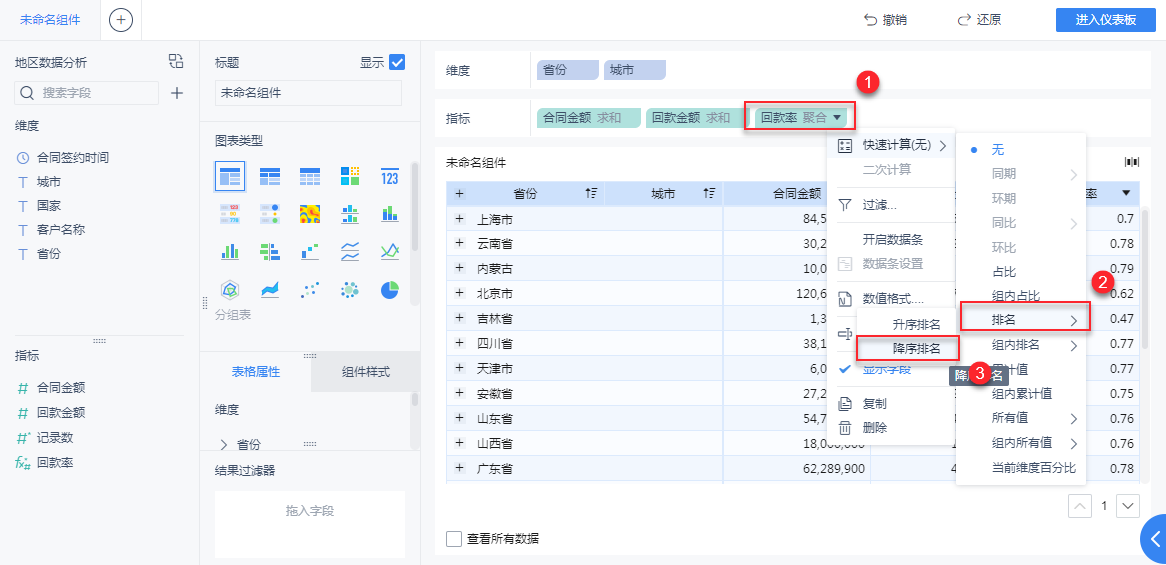The height and width of the screenshot is (565, 1166).
Task: Select the pie chart icon
Action: coord(390,290)
